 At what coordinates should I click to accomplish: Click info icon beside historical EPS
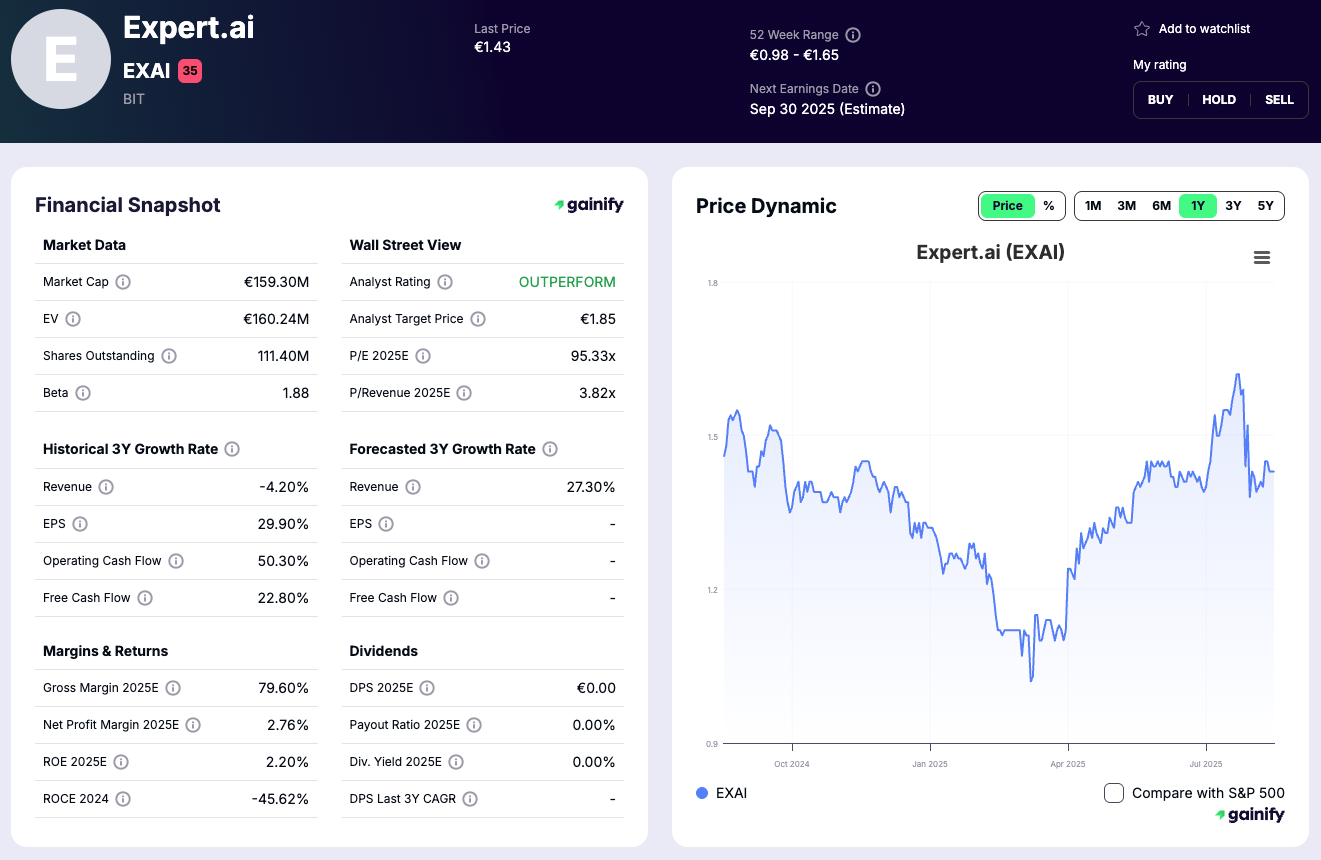pyautogui.click(x=80, y=524)
